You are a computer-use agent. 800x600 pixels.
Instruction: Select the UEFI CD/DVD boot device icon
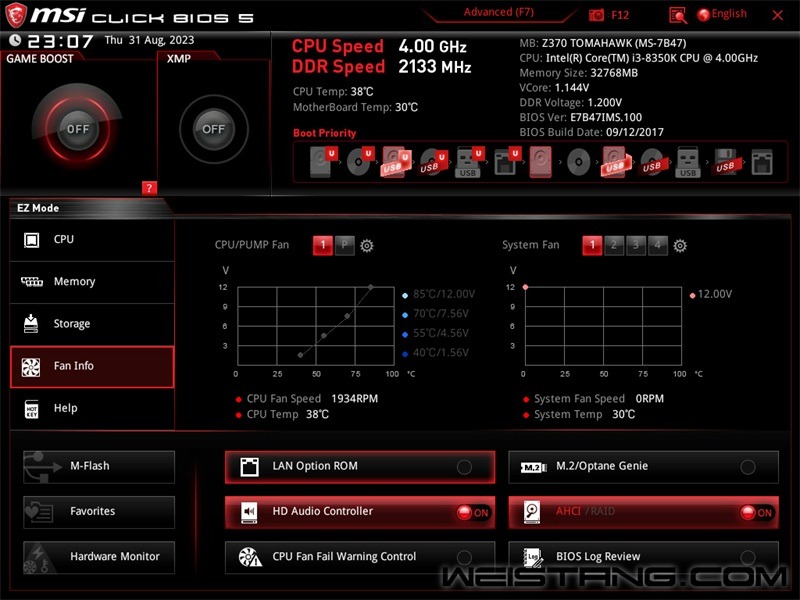coord(360,161)
